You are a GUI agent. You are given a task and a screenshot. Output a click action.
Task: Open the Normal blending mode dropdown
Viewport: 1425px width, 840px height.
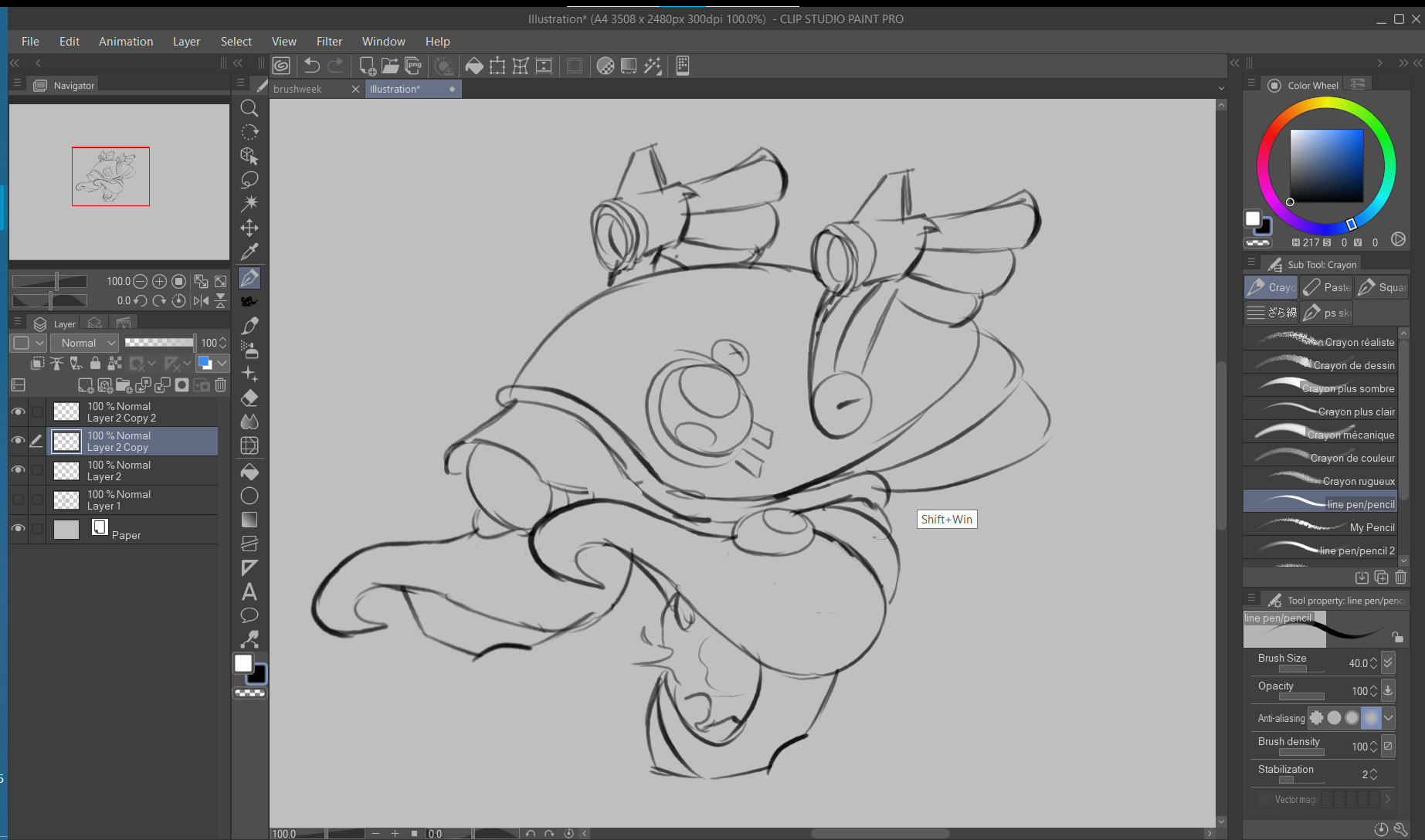(85, 343)
